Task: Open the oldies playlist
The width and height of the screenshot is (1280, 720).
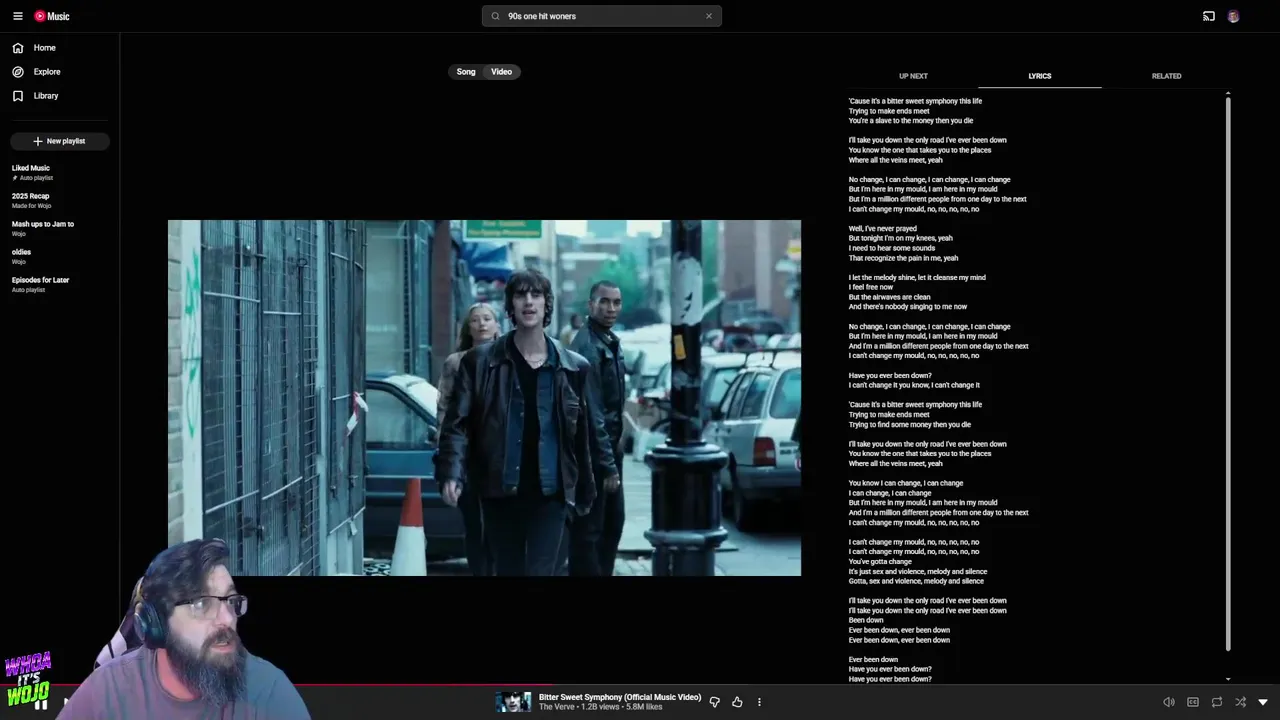Action: pos(21,252)
